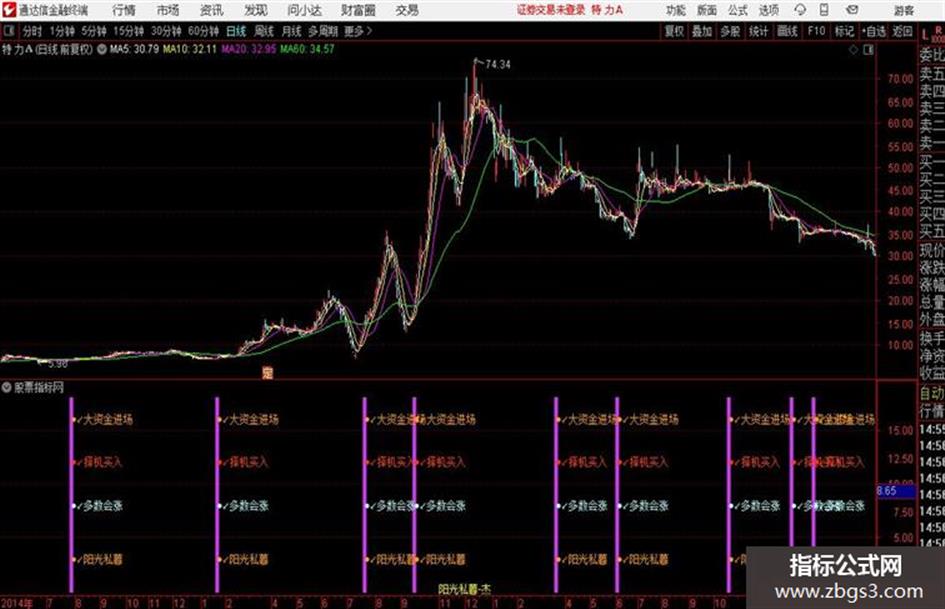Click the mobile phone icon in title bar
Viewport: 945px width, 609px height.
(x=824, y=10)
